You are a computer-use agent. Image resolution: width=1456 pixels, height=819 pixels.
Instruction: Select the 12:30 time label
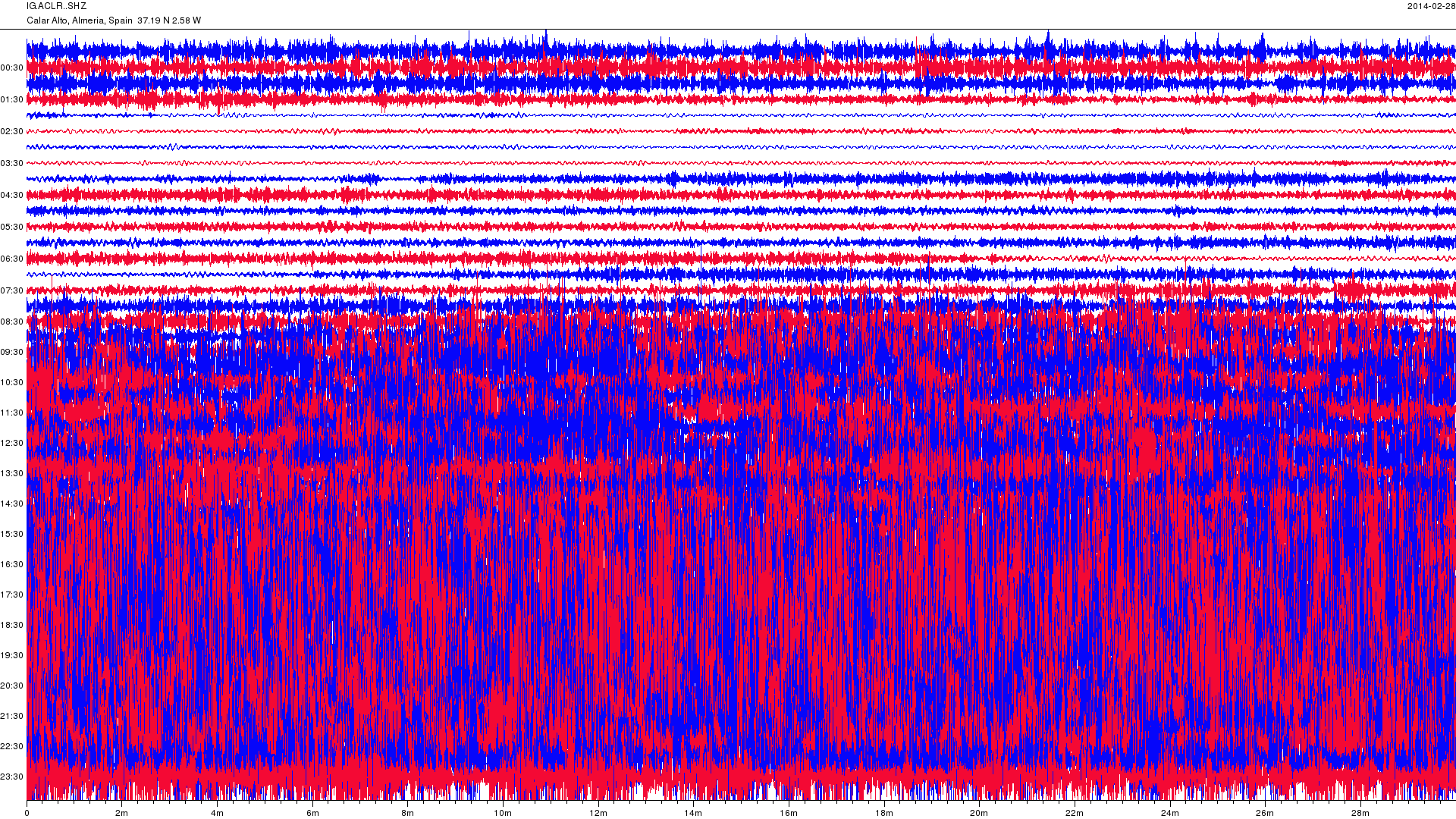coord(12,444)
